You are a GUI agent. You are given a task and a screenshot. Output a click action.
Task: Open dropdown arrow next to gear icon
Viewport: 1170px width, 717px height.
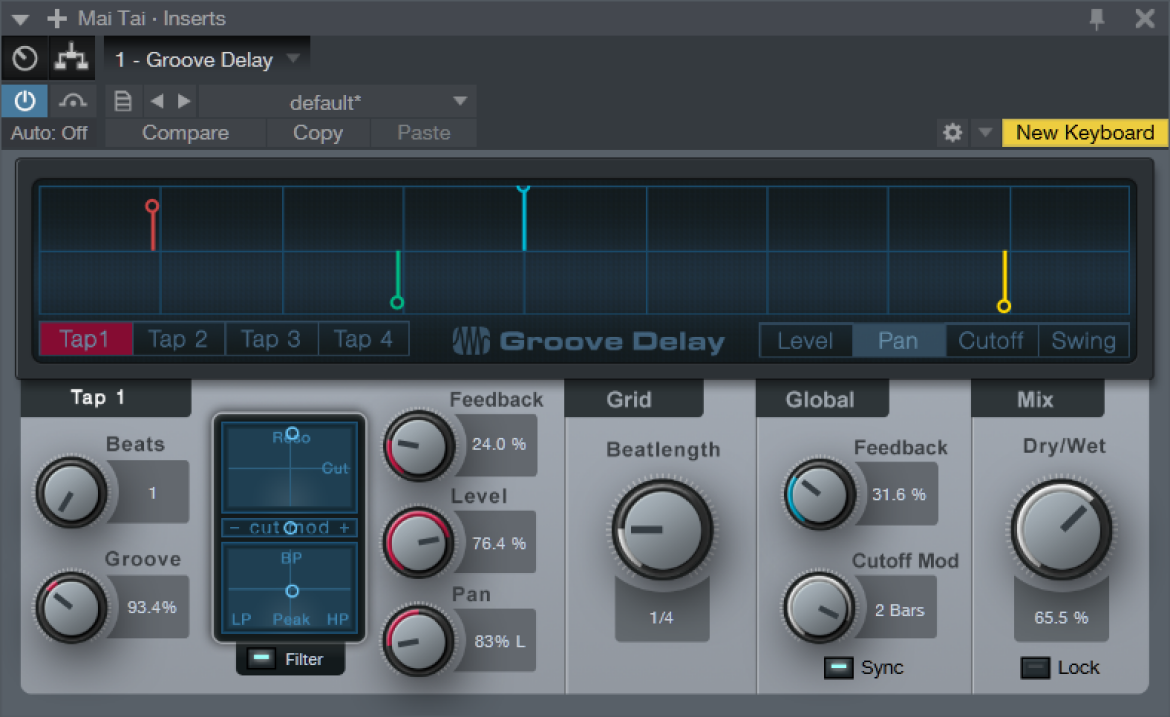[985, 133]
